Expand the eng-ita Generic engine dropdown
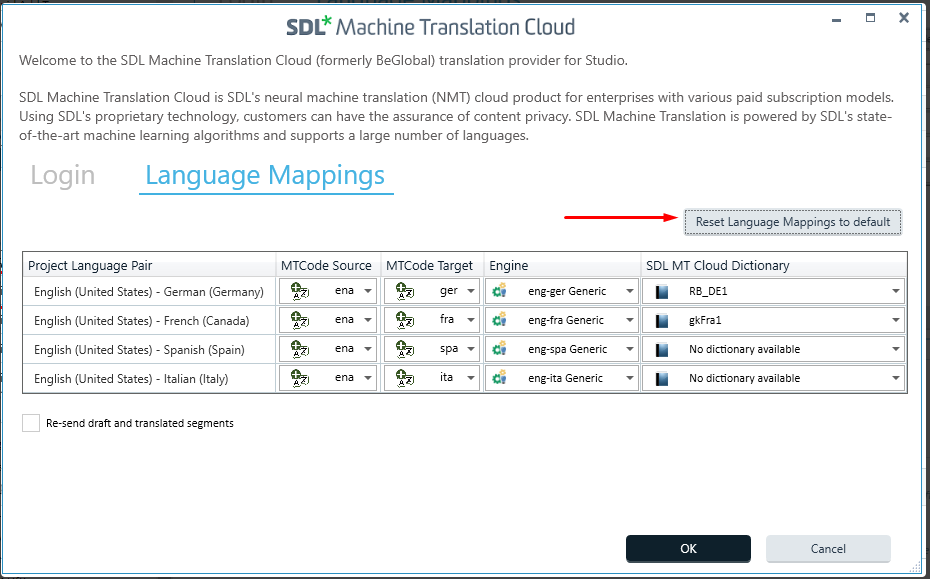The image size is (930, 579). coord(629,378)
